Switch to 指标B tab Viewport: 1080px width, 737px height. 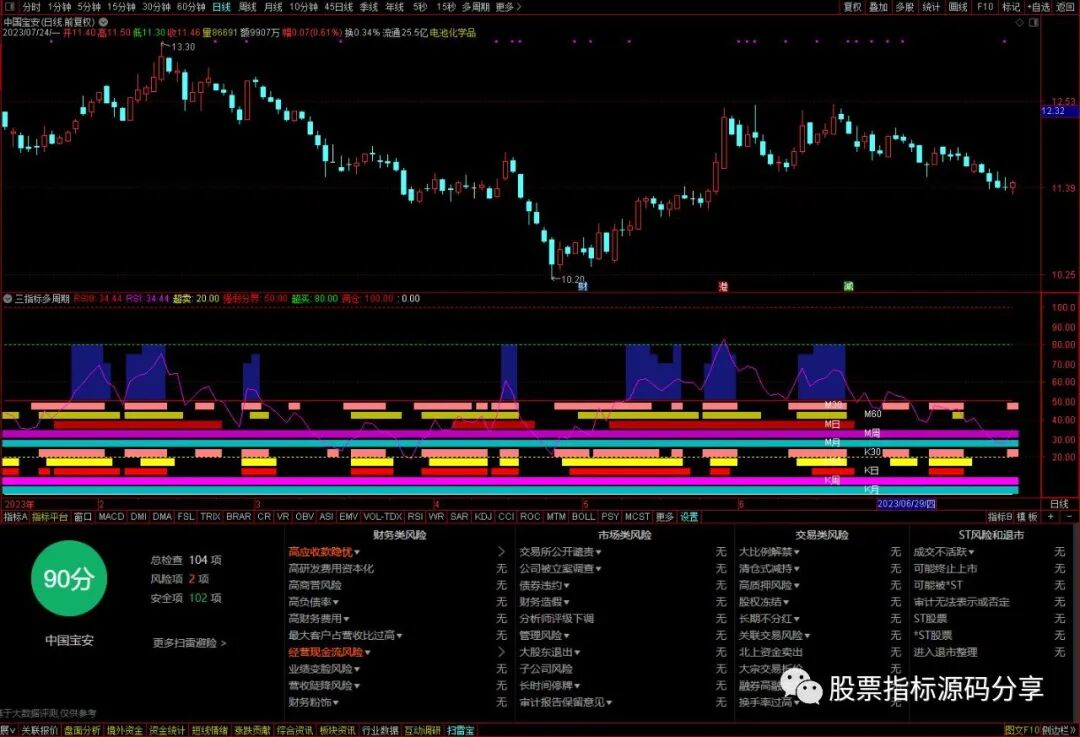pyautogui.click(x=999, y=517)
